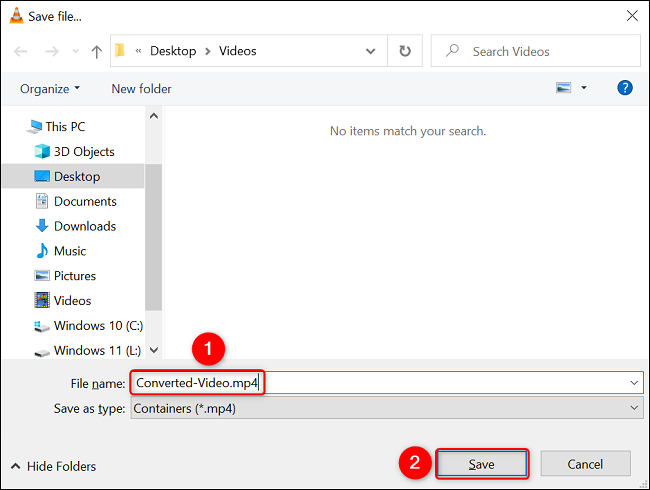The height and width of the screenshot is (490, 650).
Task: Click the navigation pane scroll-up arrow
Action: click(154, 116)
